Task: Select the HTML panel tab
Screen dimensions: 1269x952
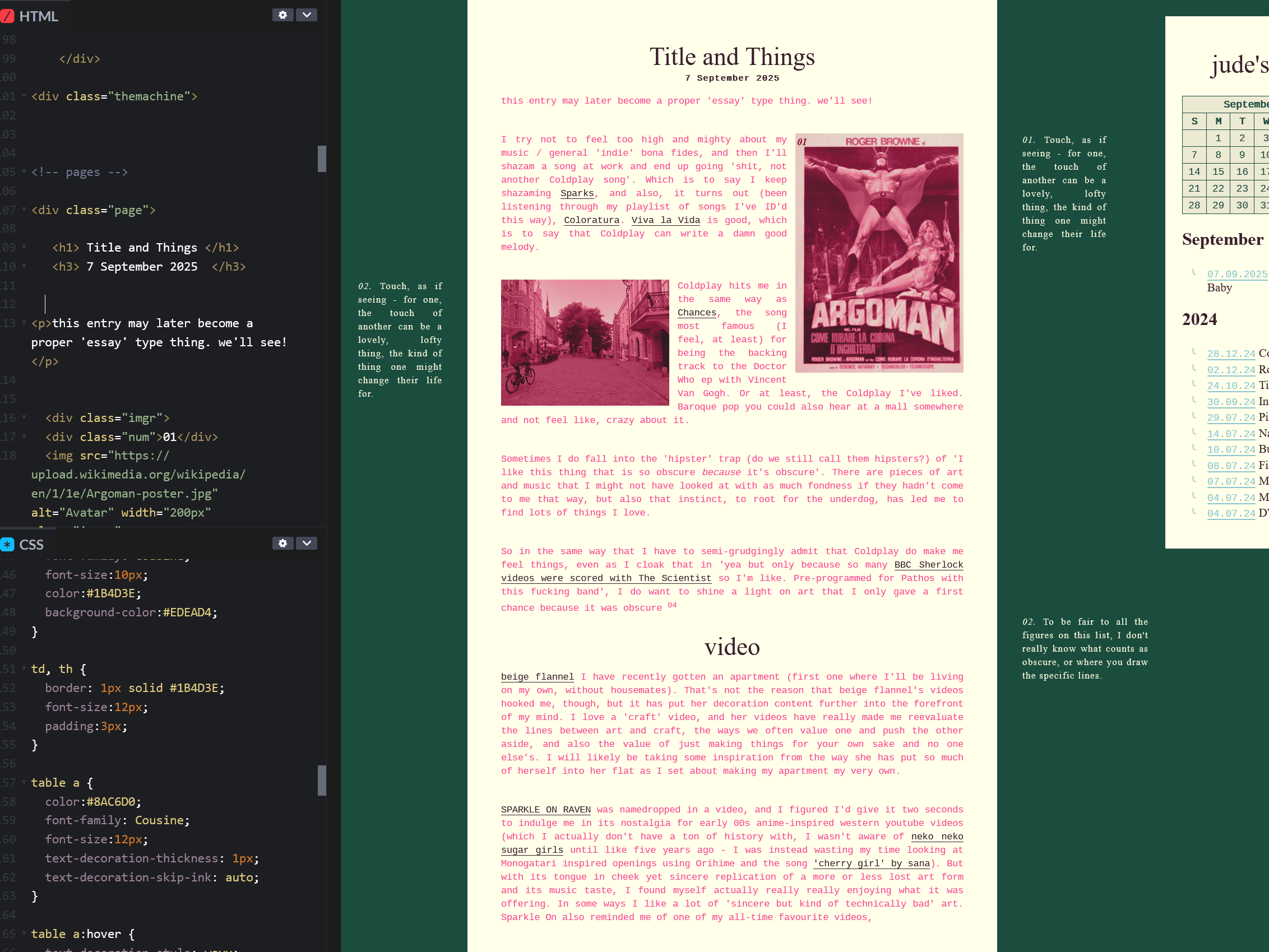Action: coord(34,16)
